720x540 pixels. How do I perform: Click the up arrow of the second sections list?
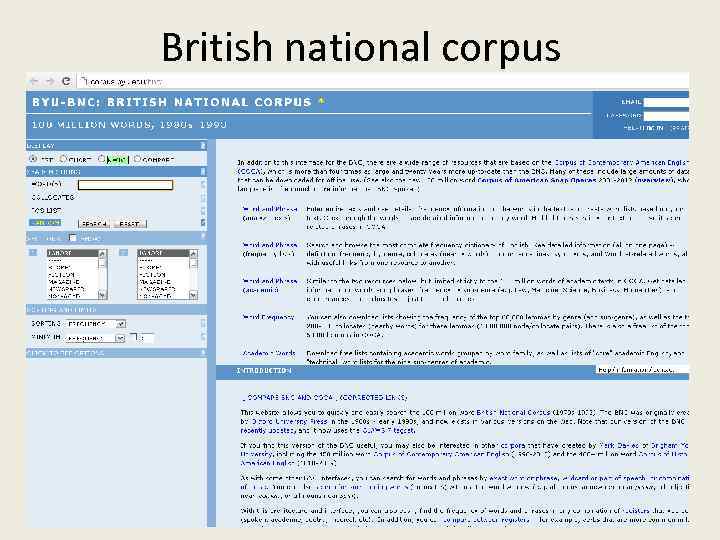193,253
